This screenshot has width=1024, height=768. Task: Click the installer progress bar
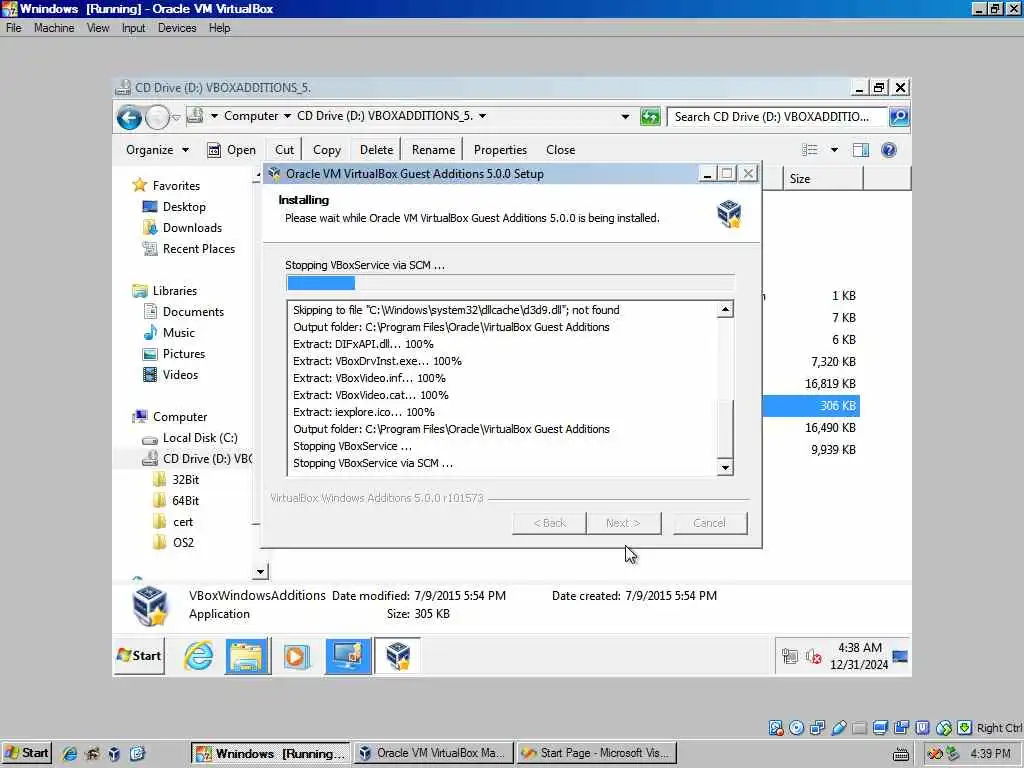(510, 283)
